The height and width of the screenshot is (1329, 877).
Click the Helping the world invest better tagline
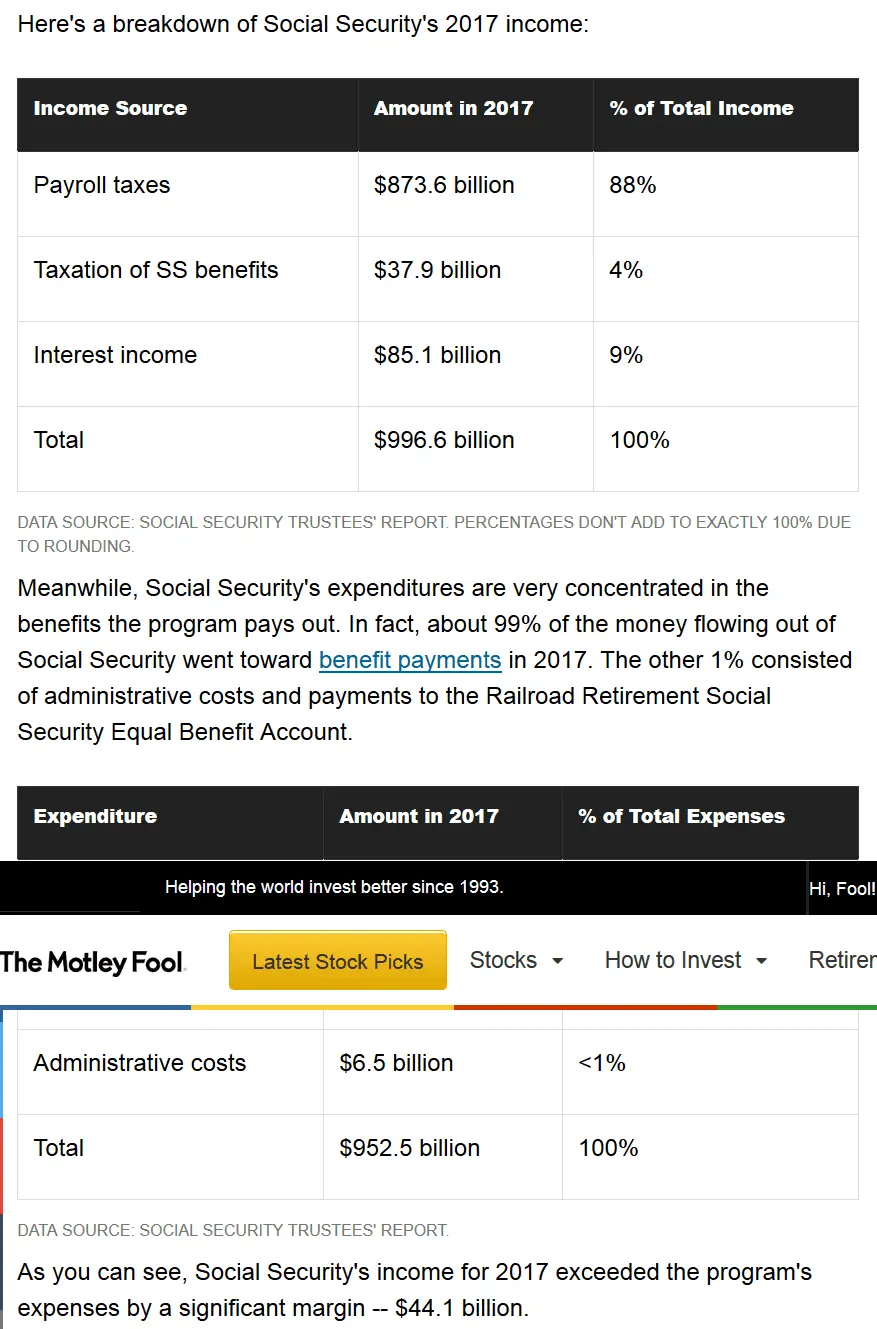pyautogui.click(x=334, y=887)
